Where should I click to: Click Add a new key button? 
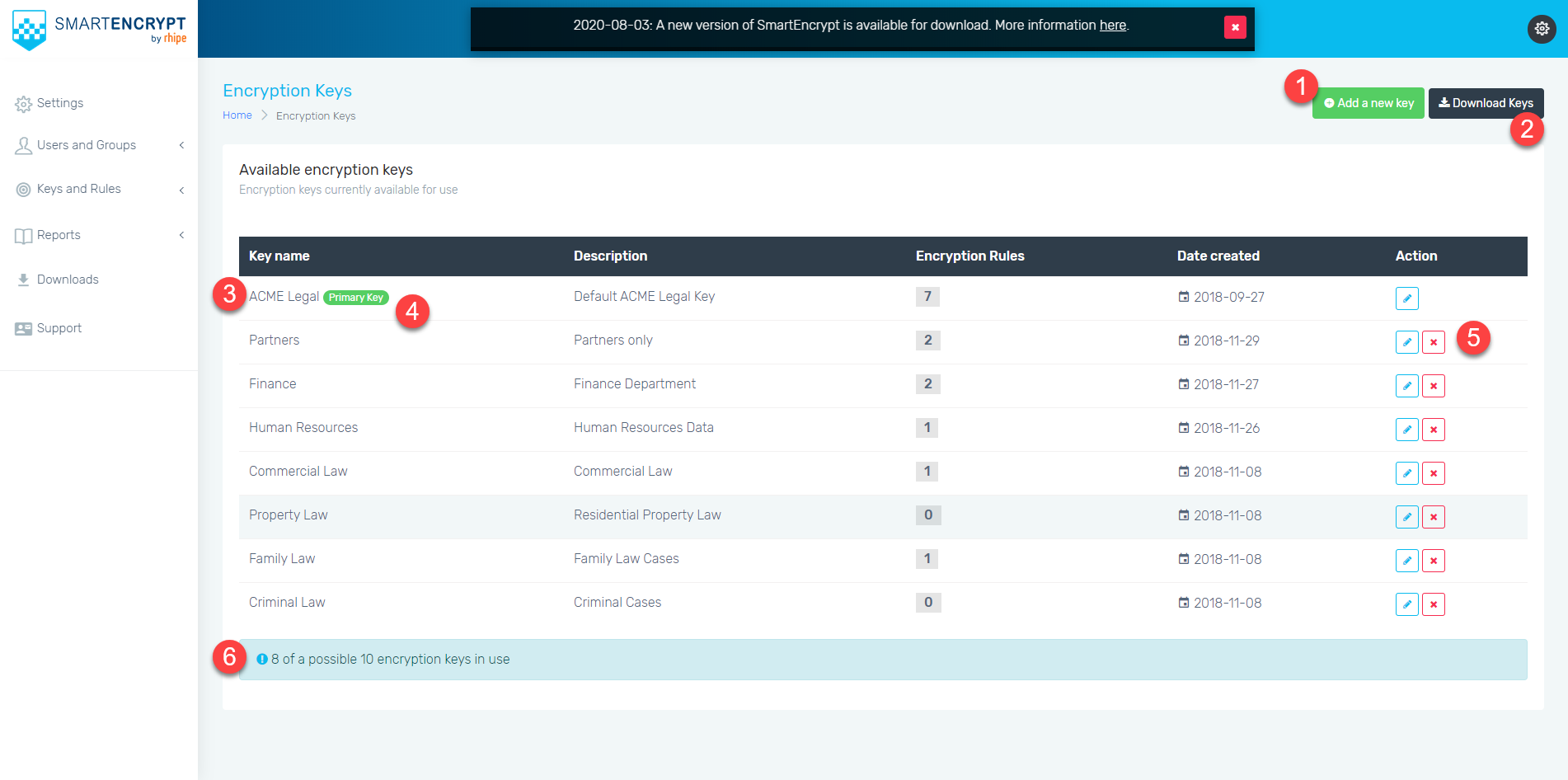[1368, 103]
